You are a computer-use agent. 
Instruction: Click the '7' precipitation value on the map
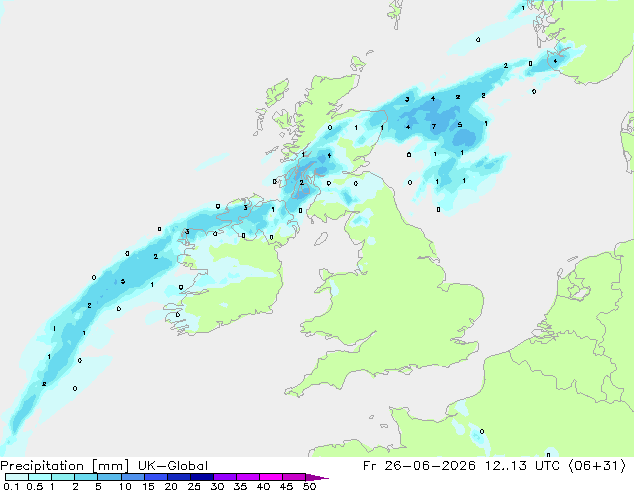click(x=434, y=127)
